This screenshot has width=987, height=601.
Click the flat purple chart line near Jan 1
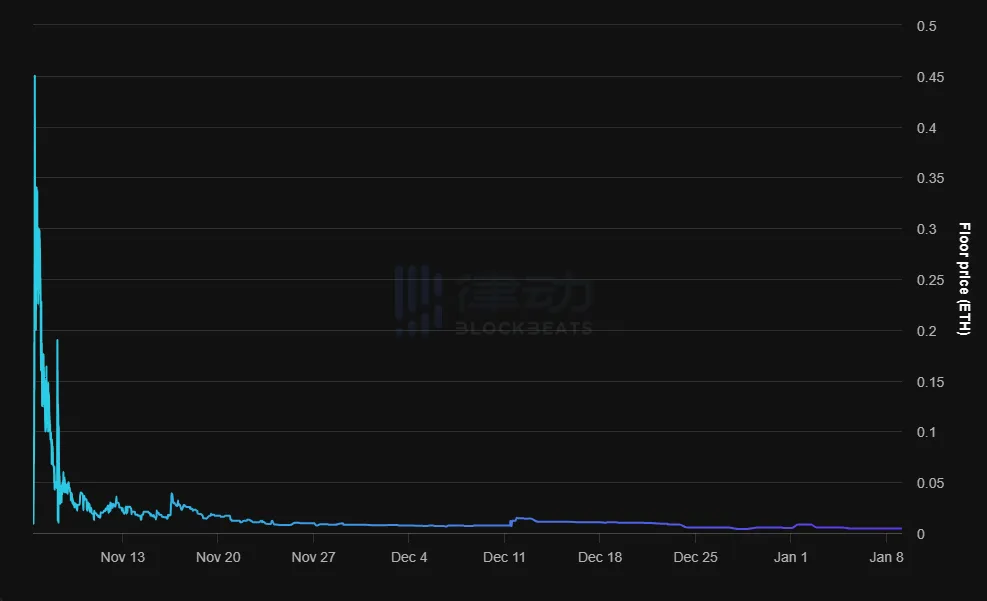tap(790, 527)
